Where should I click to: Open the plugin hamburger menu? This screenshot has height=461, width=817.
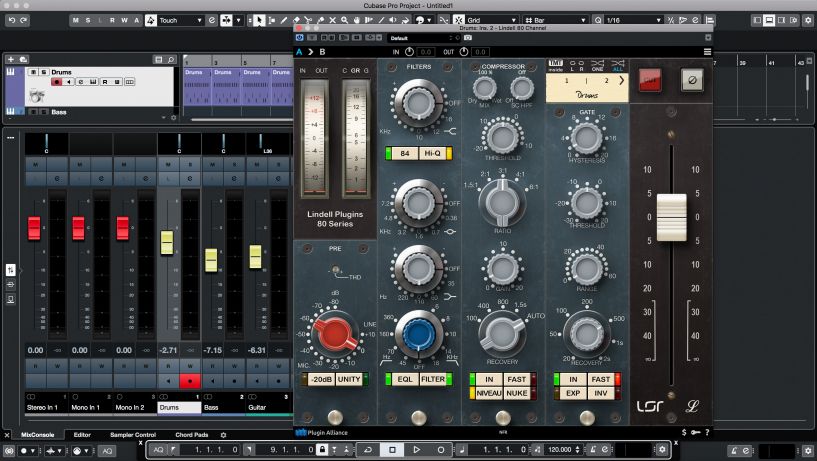(707, 52)
